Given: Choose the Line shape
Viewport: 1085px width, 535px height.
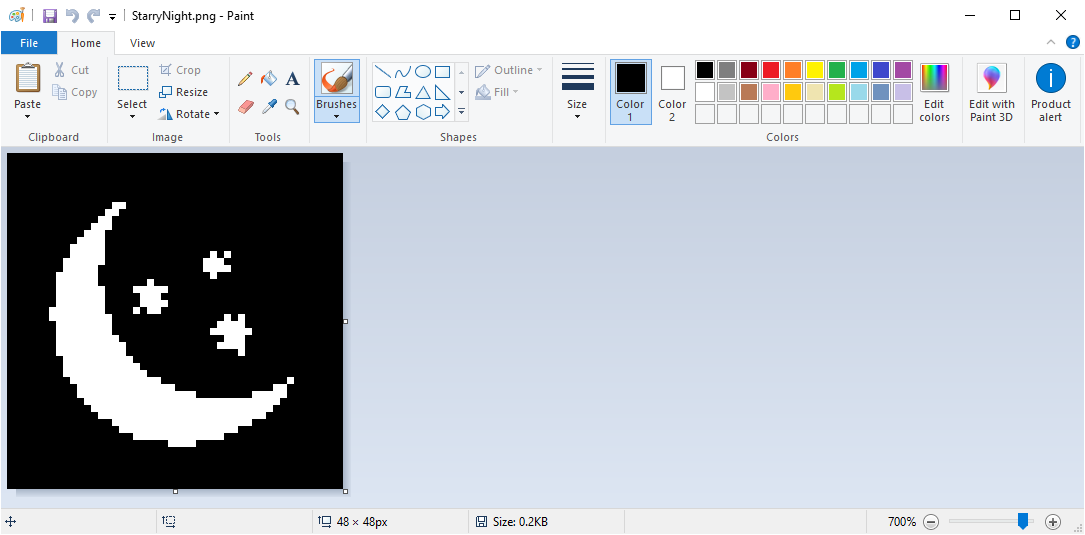Looking at the screenshot, I should point(383,72).
